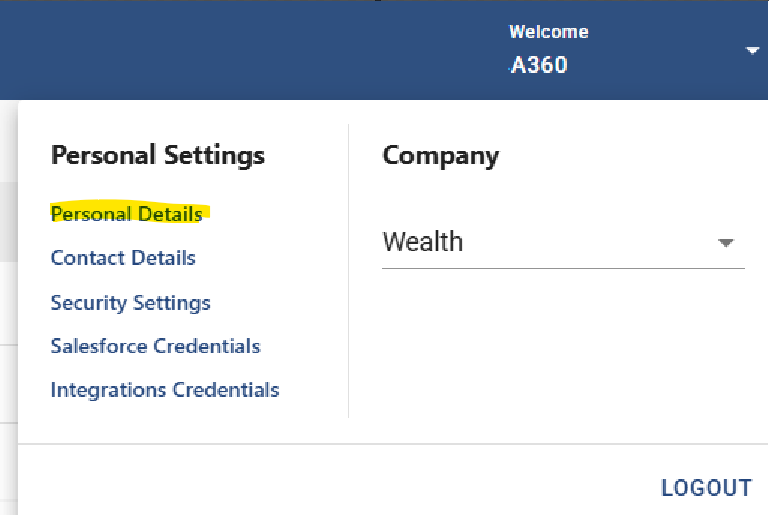769x515 pixels.
Task: Open Integrations Credentials
Action: point(165,390)
